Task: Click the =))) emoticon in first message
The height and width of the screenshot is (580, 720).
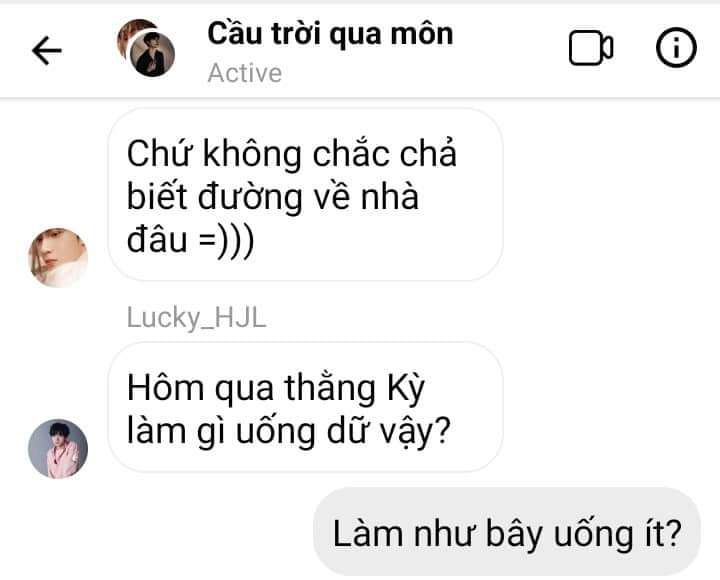Action: (226, 240)
